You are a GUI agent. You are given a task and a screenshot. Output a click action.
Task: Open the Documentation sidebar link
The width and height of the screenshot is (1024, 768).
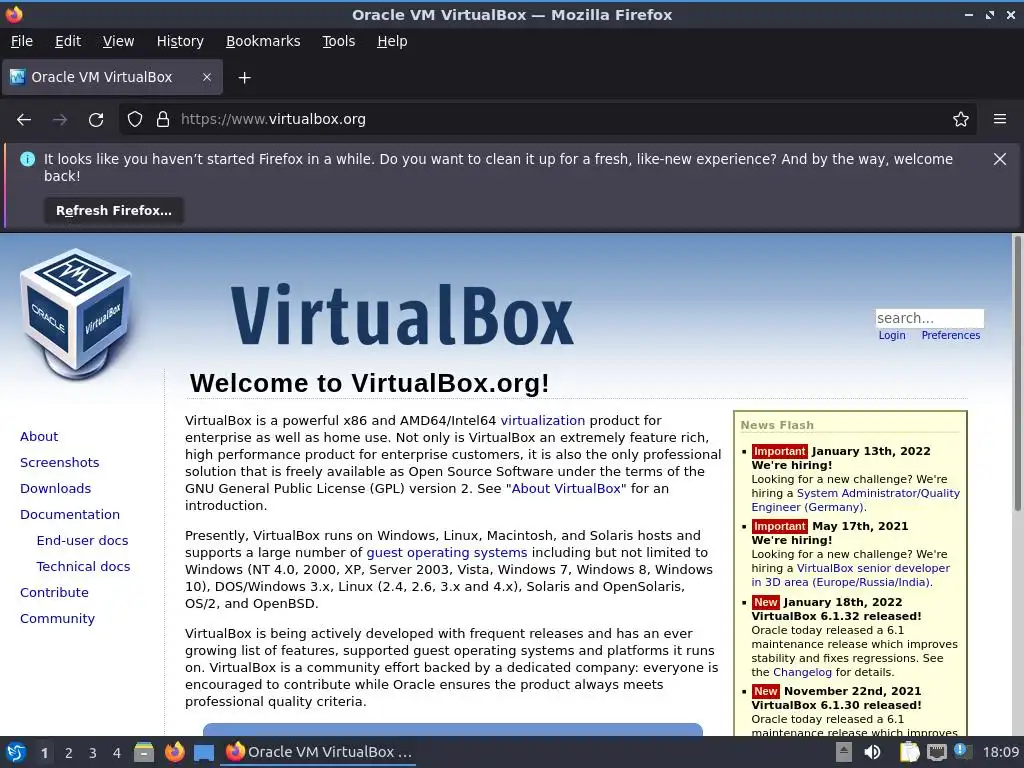[70, 515]
